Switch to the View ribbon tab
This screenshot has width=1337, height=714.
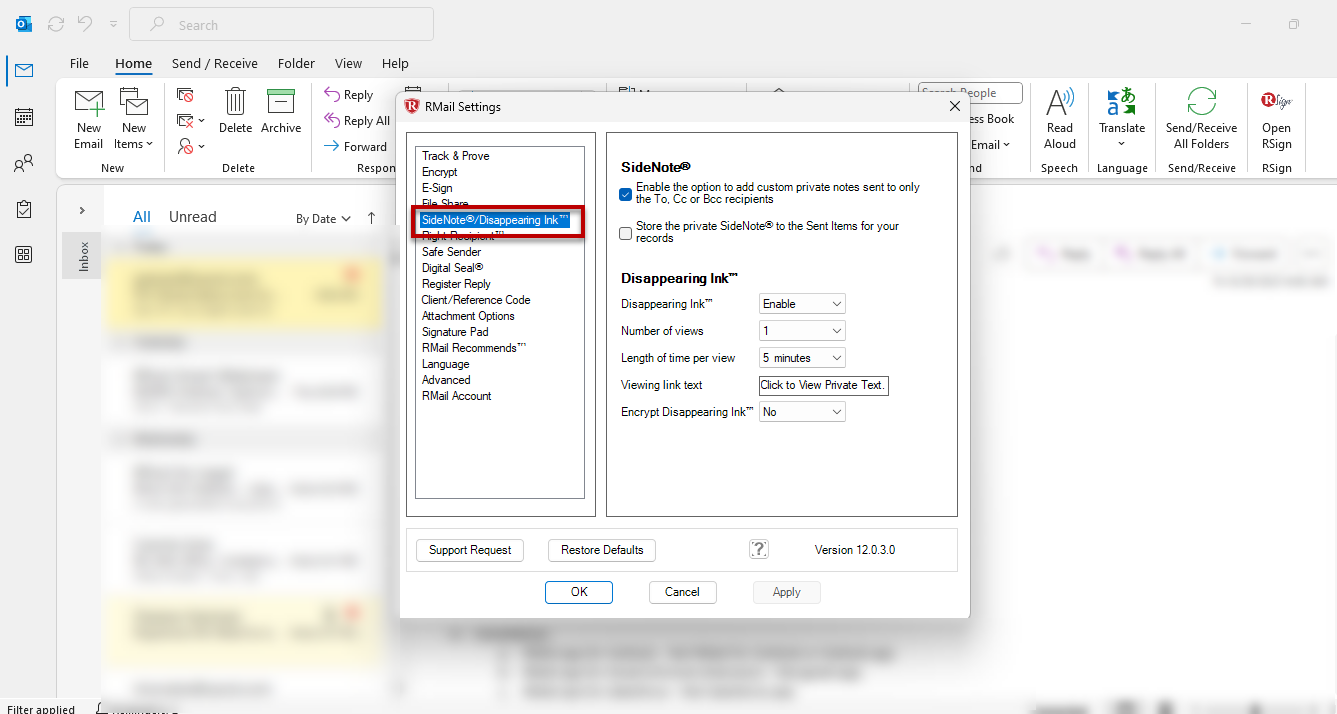(x=348, y=63)
